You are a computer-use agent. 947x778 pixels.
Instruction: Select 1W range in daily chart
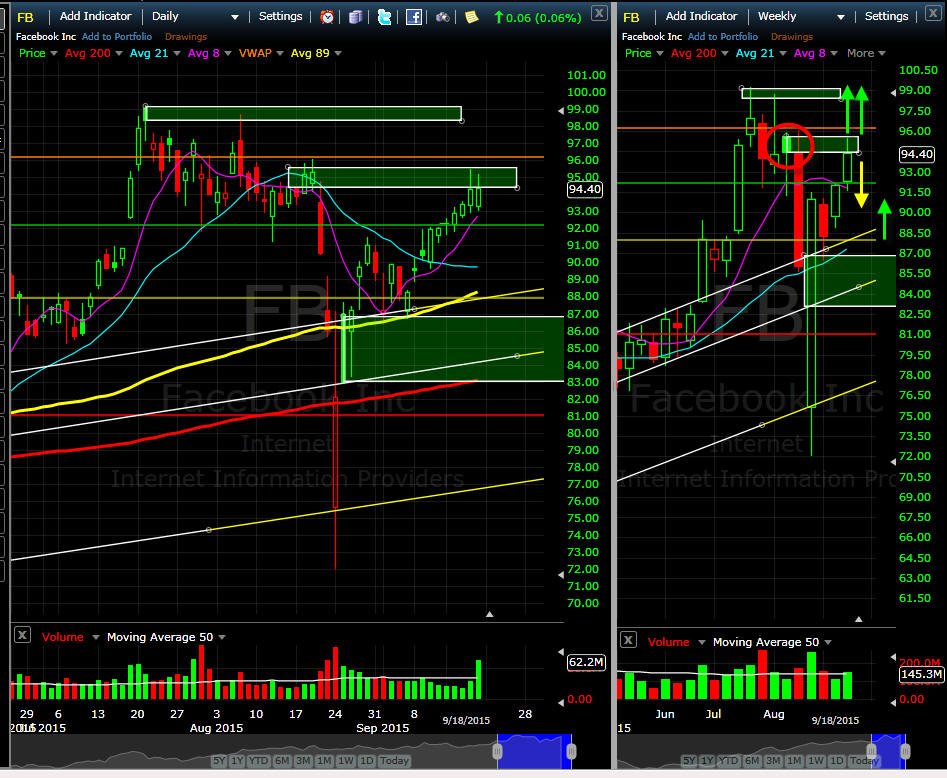pyautogui.click(x=346, y=760)
